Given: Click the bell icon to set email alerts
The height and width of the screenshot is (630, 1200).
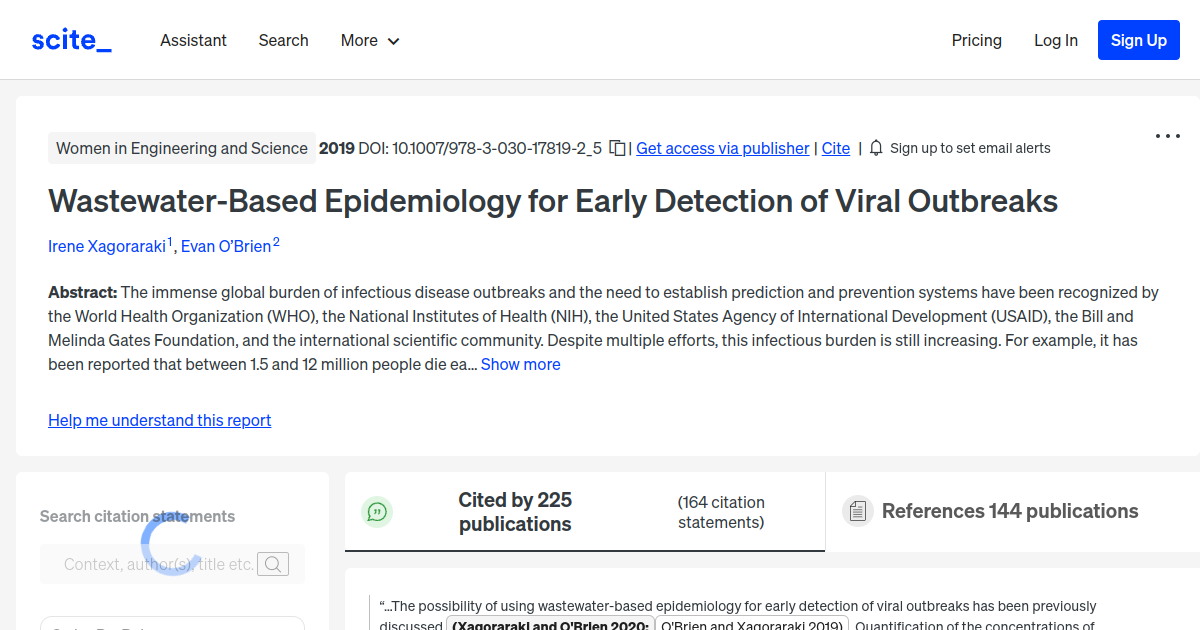Looking at the screenshot, I should coord(875,147).
